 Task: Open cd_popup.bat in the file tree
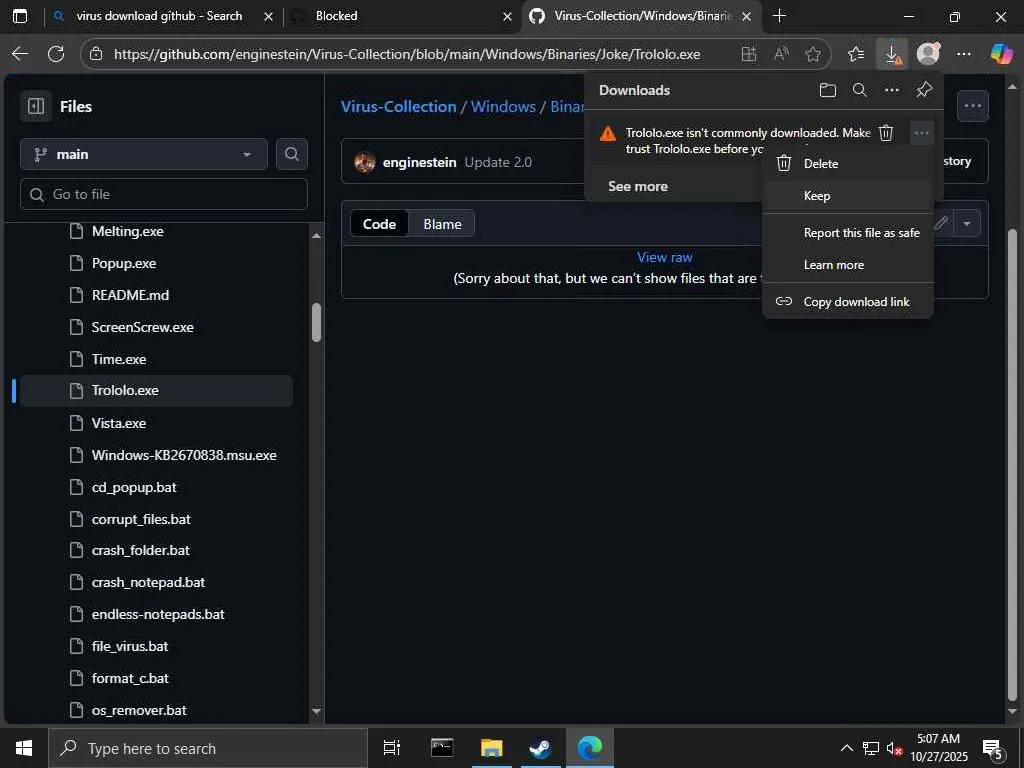(x=134, y=487)
